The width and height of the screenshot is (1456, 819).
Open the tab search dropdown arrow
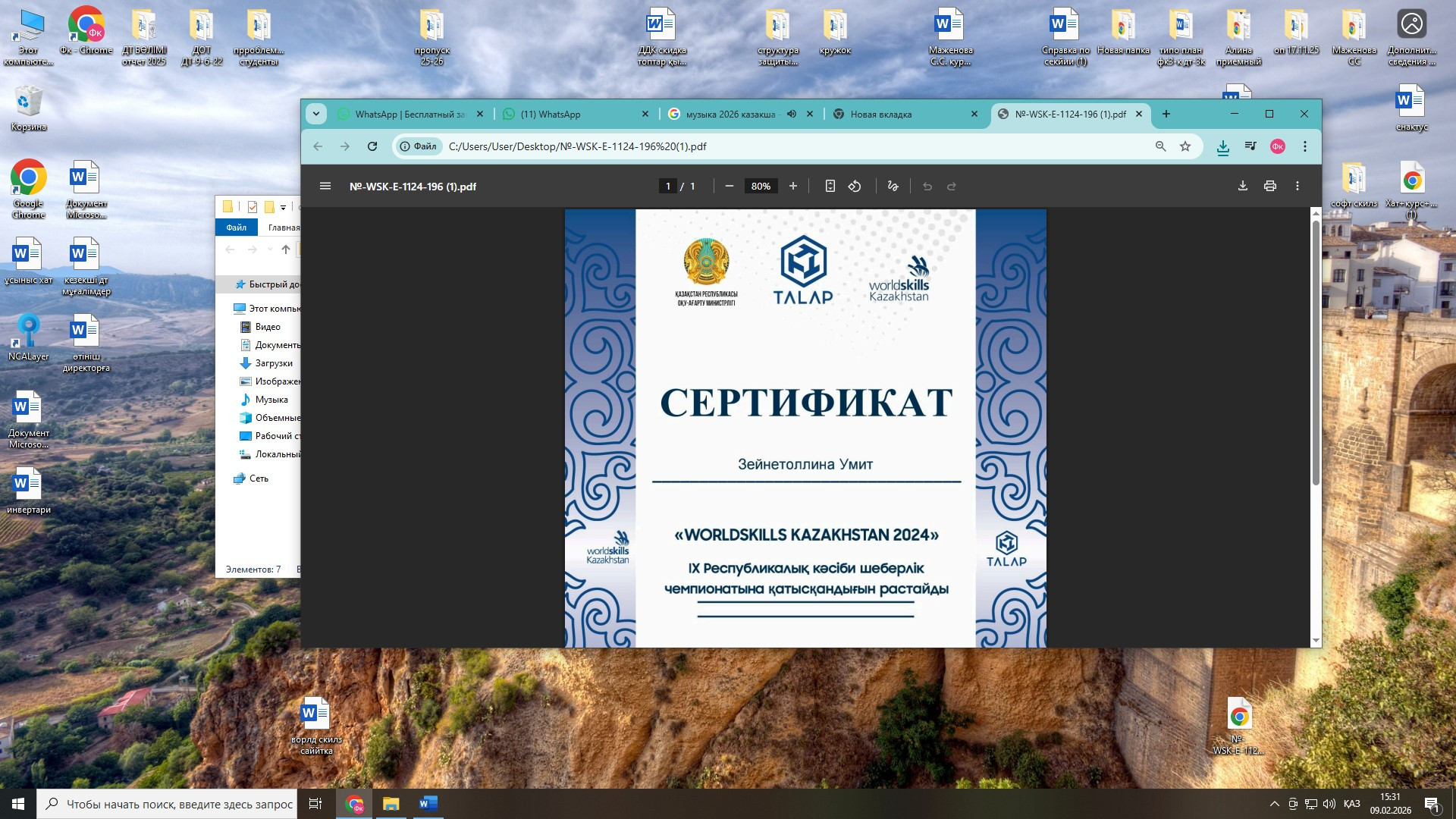[316, 114]
